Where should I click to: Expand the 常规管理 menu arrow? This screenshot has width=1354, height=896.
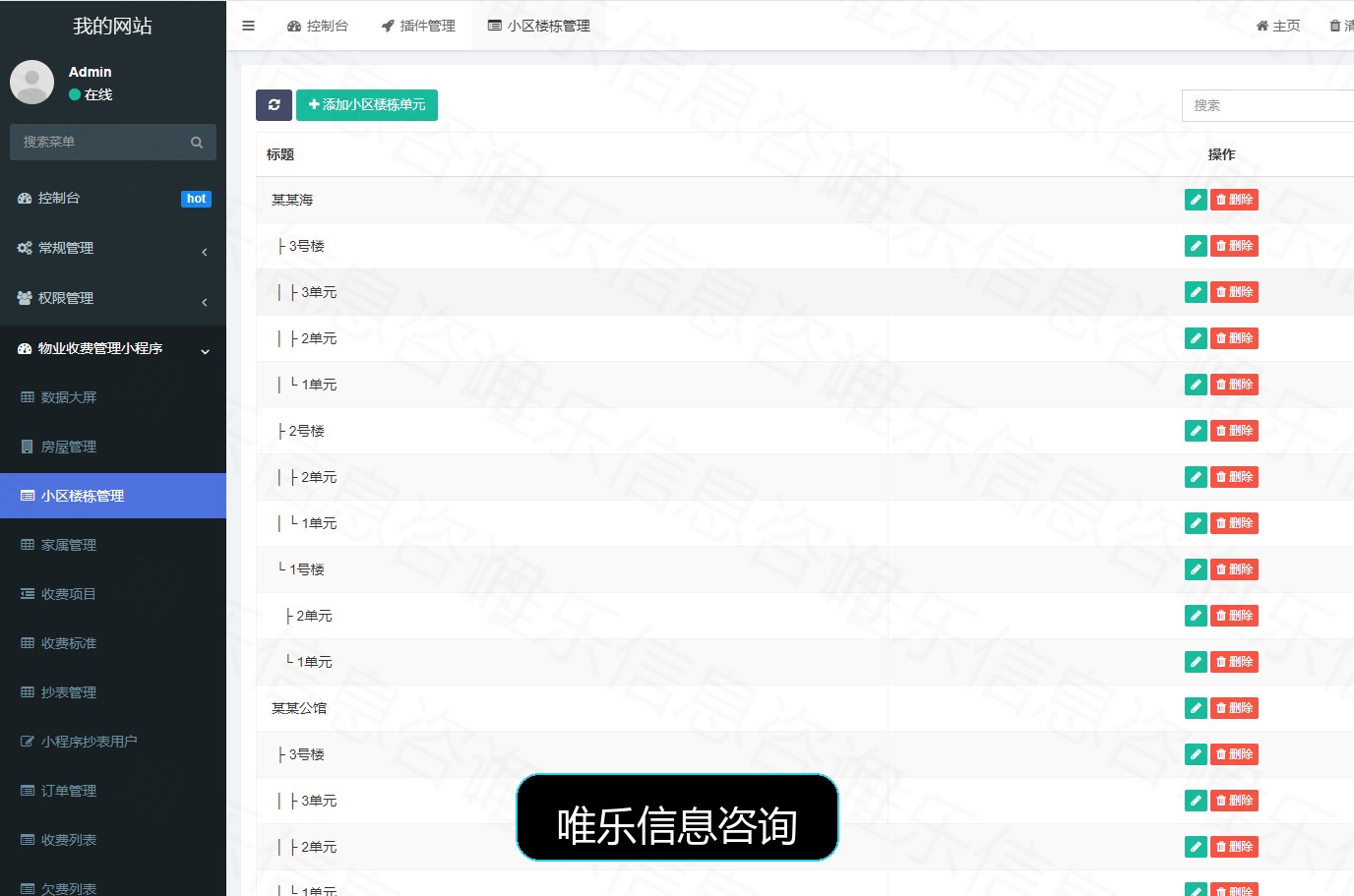click(205, 252)
